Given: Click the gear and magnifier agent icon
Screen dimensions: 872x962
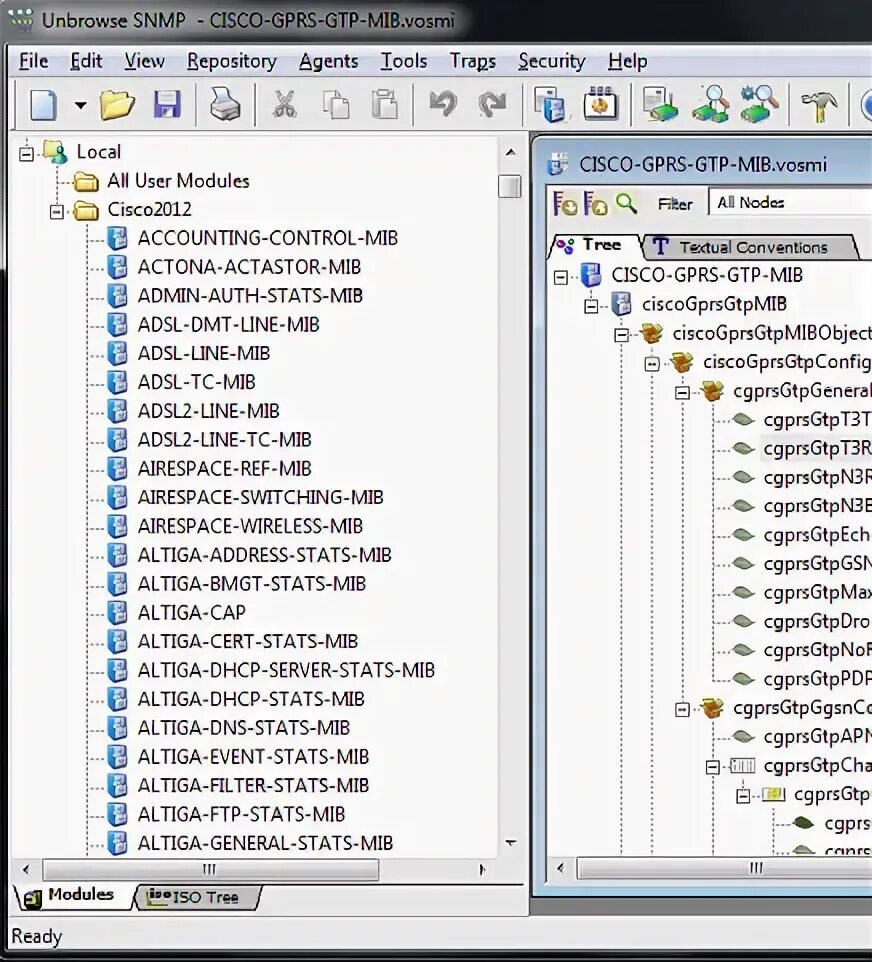Looking at the screenshot, I should click(760, 104).
